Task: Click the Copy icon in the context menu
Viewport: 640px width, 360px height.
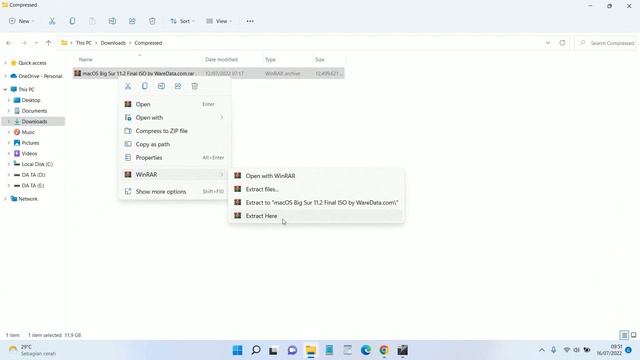Action: pos(144,86)
